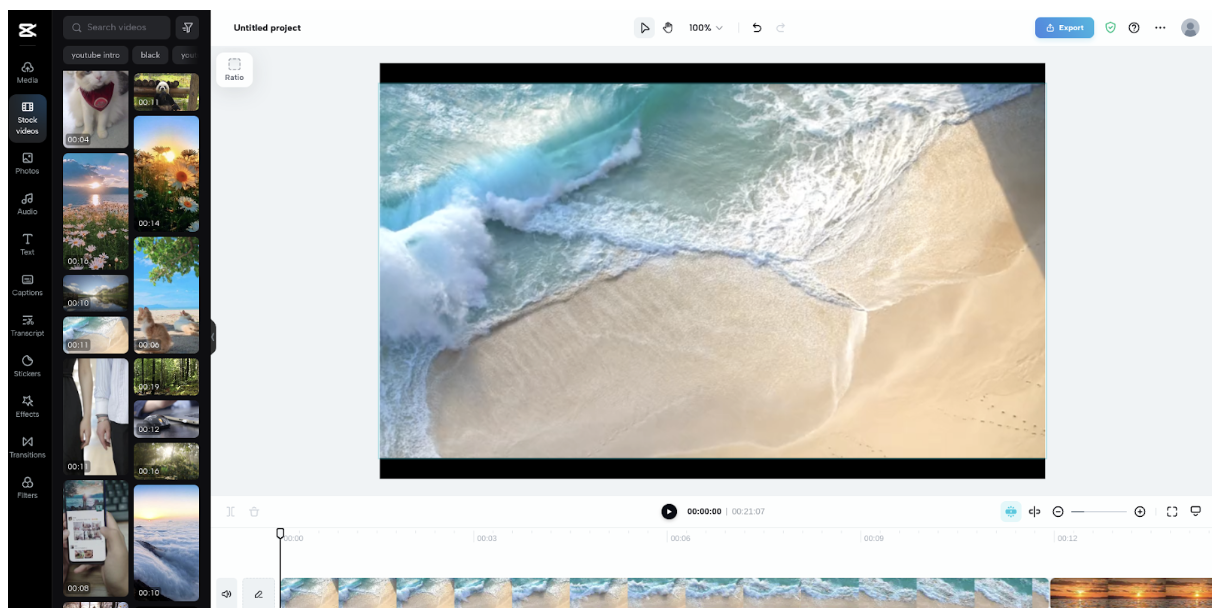1222x608 pixels.
Task: Open the 100% canvas zoom dropdown
Action: coord(705,28)
